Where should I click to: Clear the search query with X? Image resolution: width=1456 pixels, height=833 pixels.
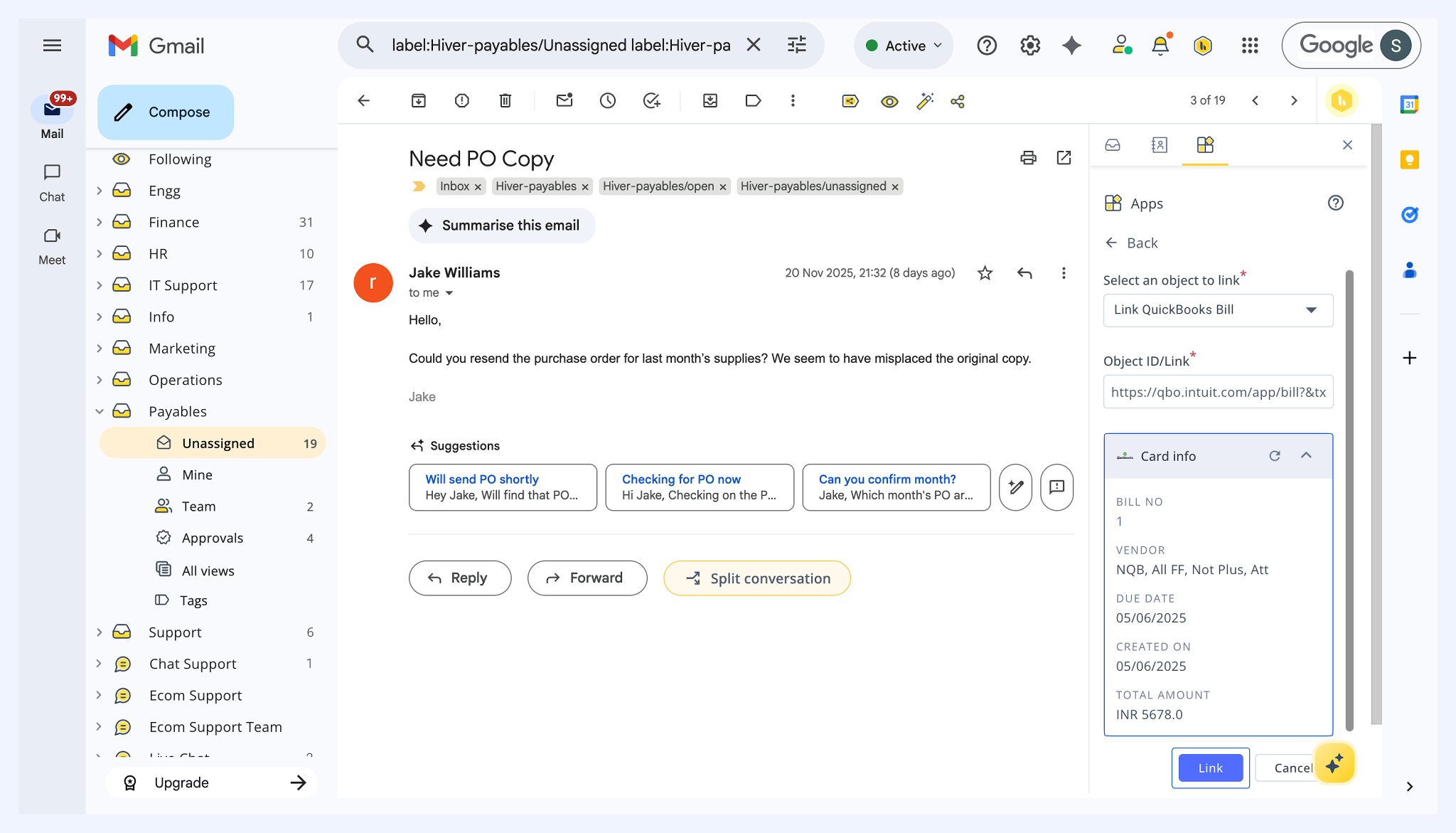tap(754, 45)
